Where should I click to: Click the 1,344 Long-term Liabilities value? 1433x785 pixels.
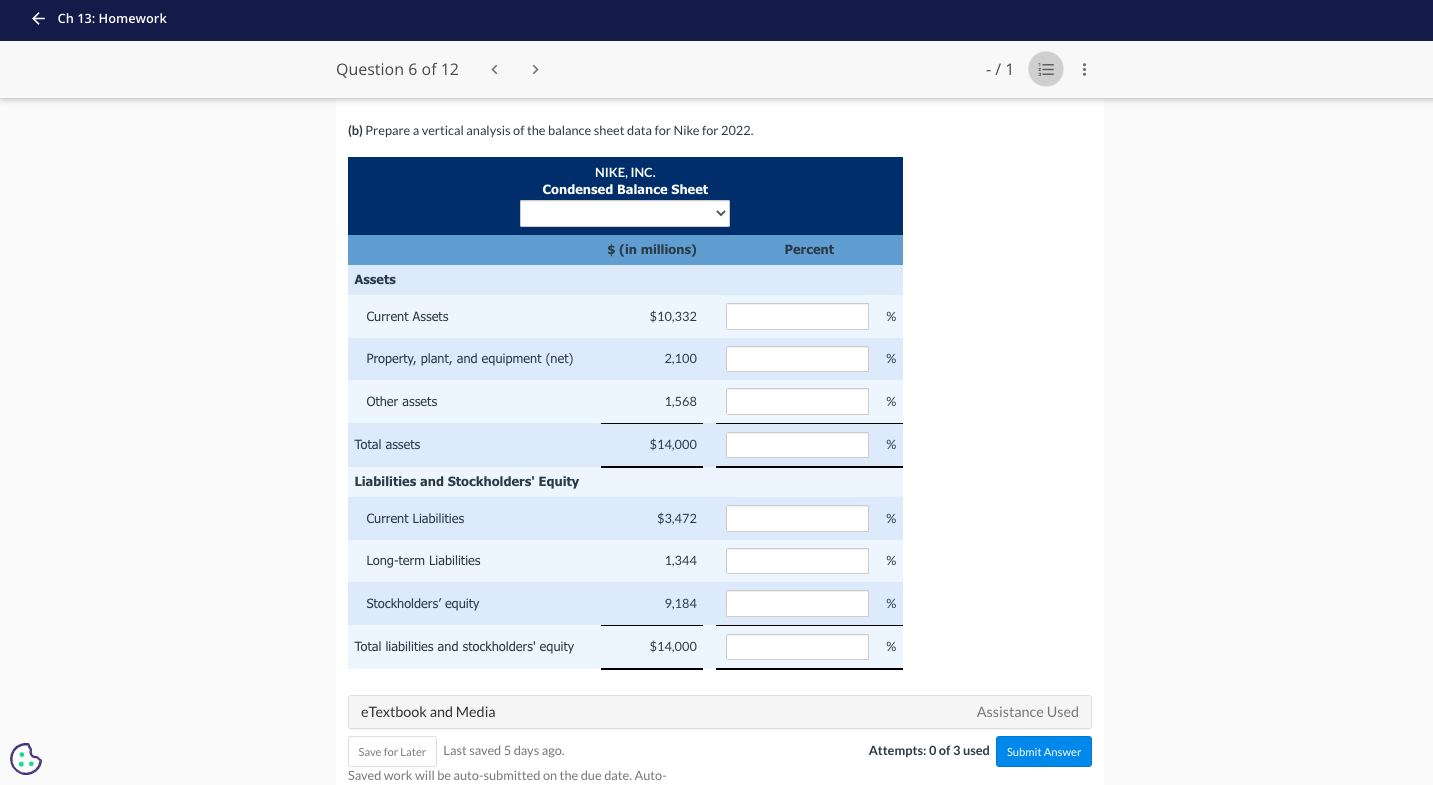point(680,560)
